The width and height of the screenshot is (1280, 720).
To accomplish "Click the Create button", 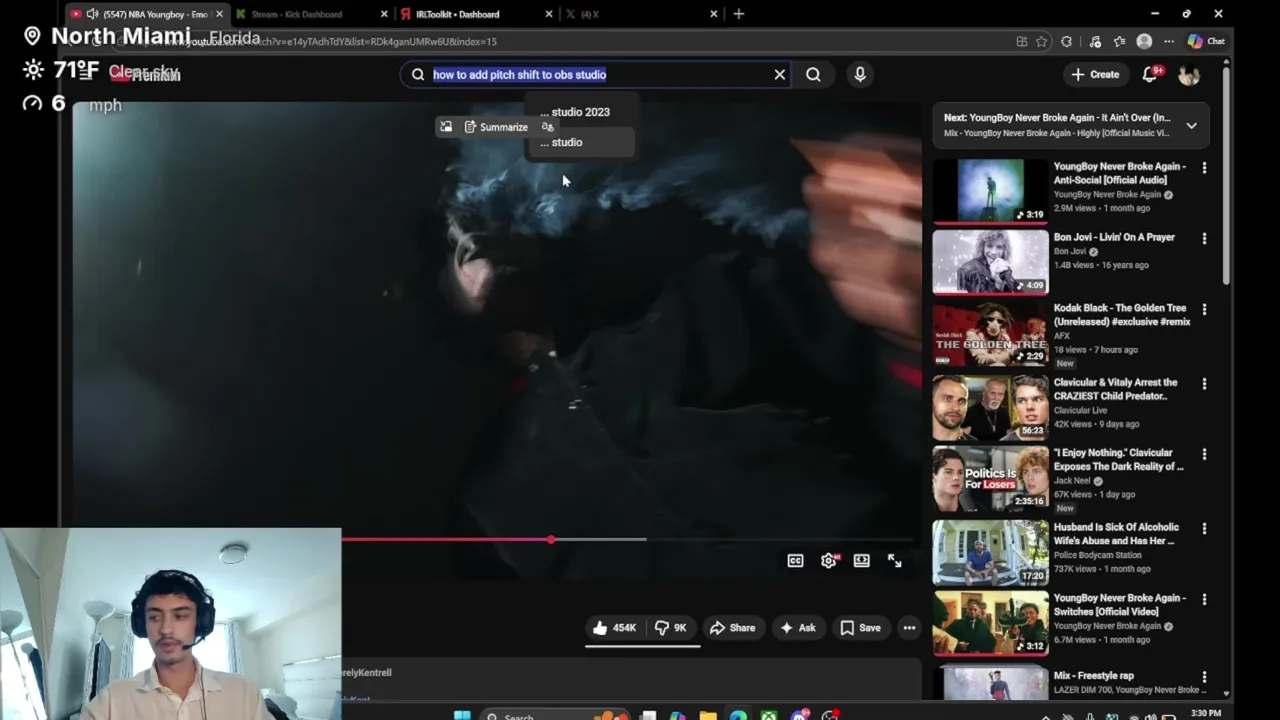I will tap(1095, 74).
